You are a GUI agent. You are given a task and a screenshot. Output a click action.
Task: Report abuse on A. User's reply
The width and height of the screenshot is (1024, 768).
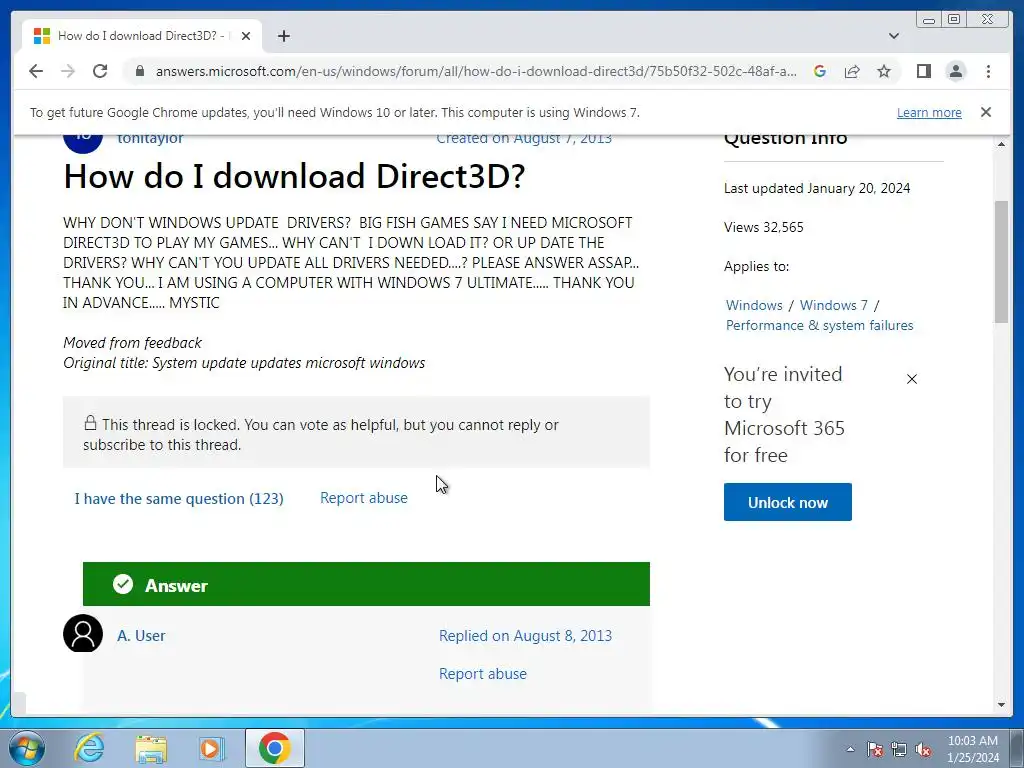coord(483,673)
